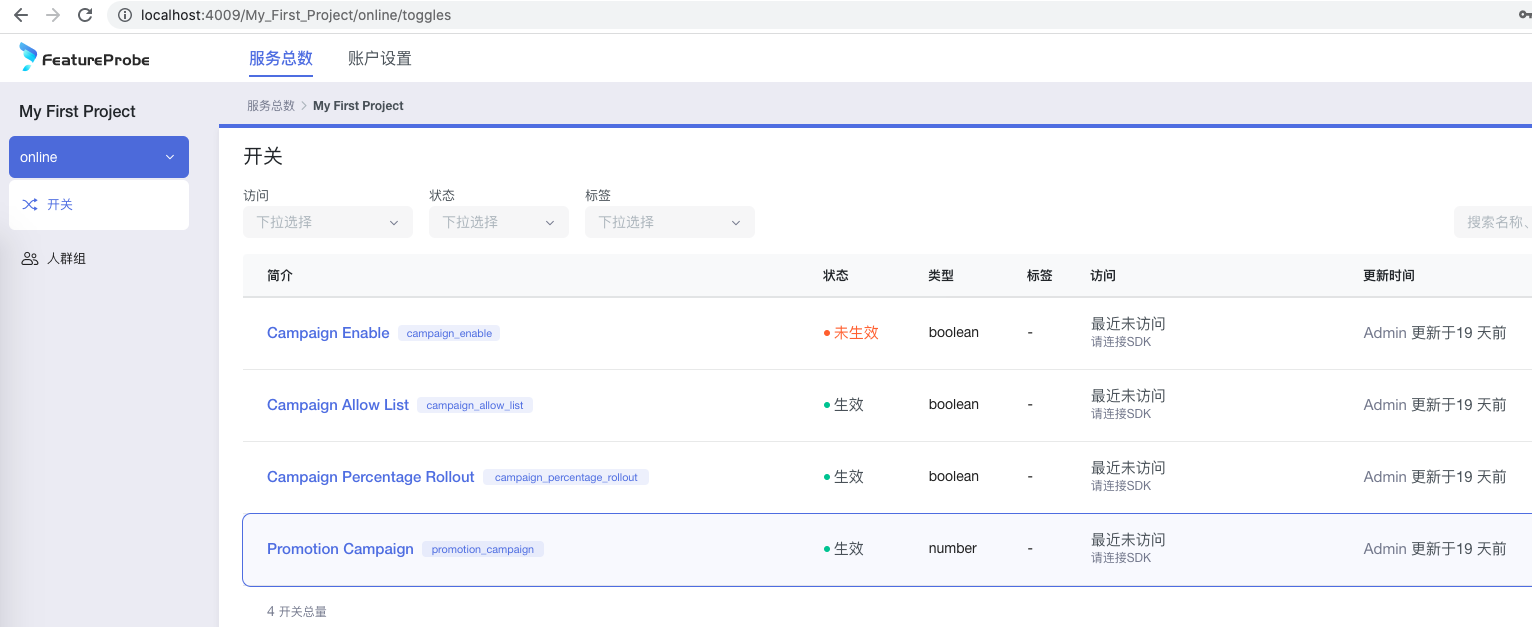Image resolution: width=1532 pixels, height=627 pixels.
Task: Switch to the 账户设置 tab
Action: tap(380, 58)
